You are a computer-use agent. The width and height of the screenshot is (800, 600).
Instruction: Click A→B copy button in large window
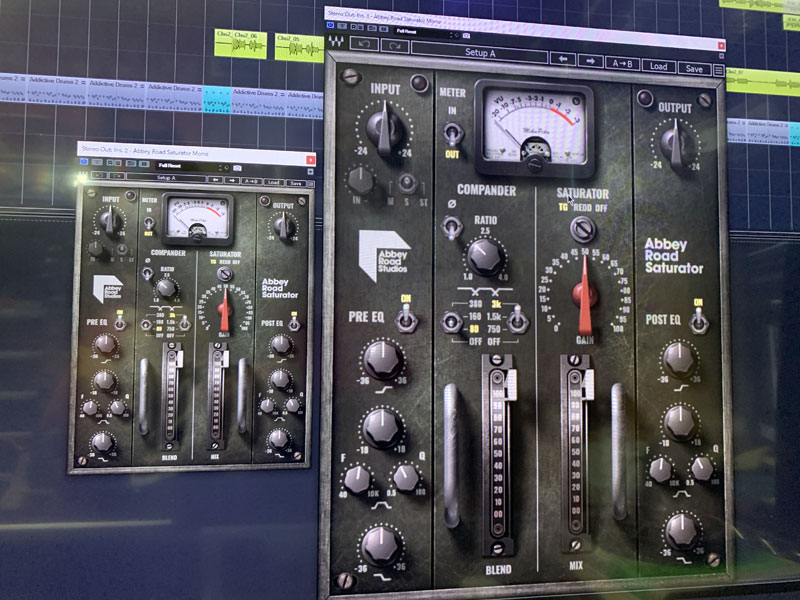pos(622,63)
